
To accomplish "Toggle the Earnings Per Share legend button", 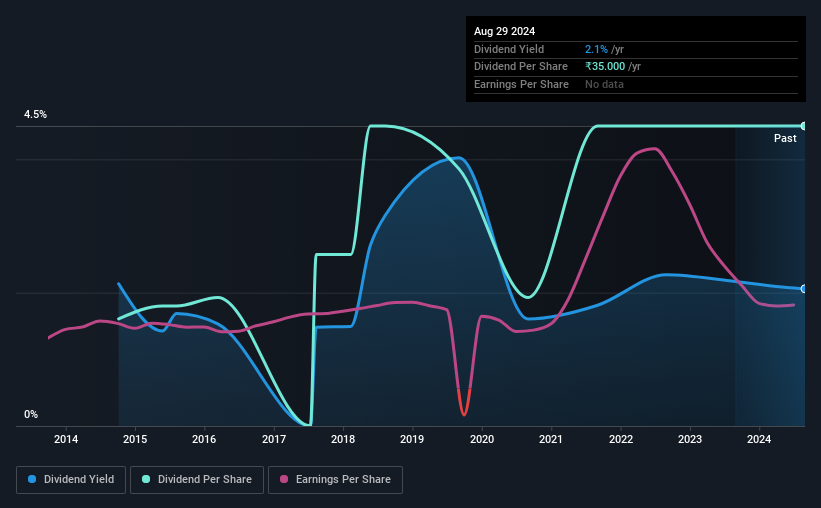I will tap(335, 480).
